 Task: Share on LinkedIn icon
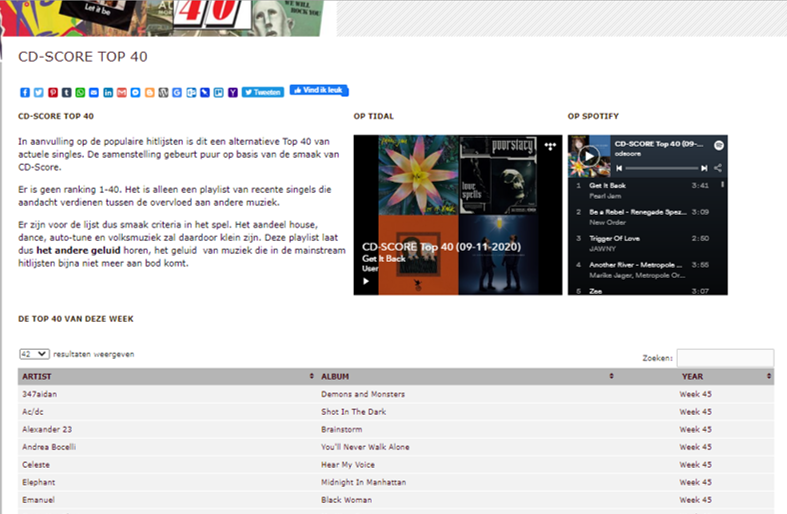(x=108, y=92)
